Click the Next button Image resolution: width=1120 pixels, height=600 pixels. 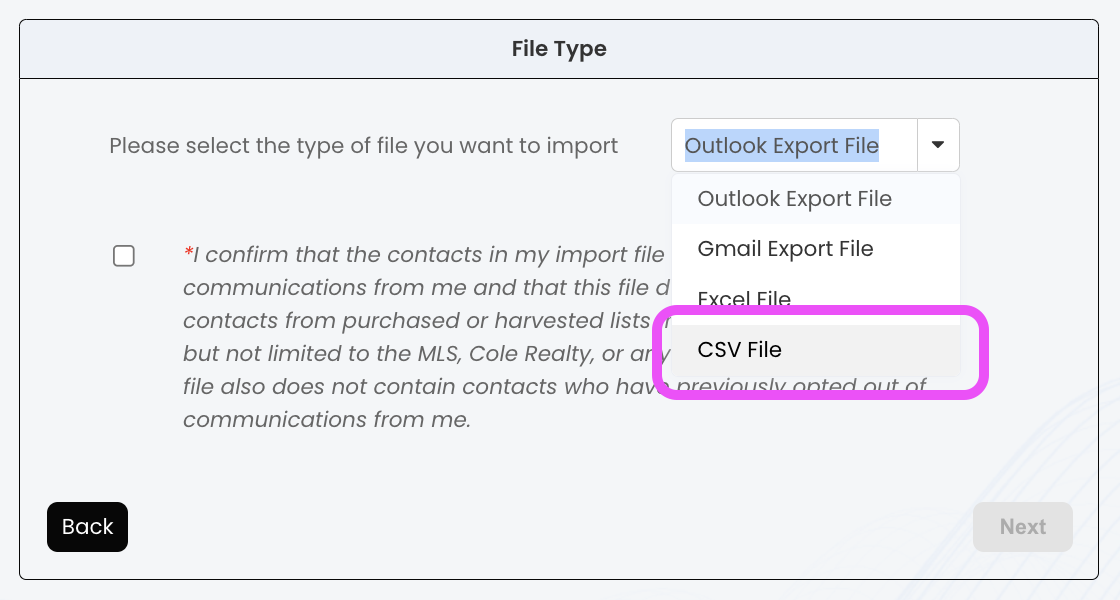(1022, 527)
